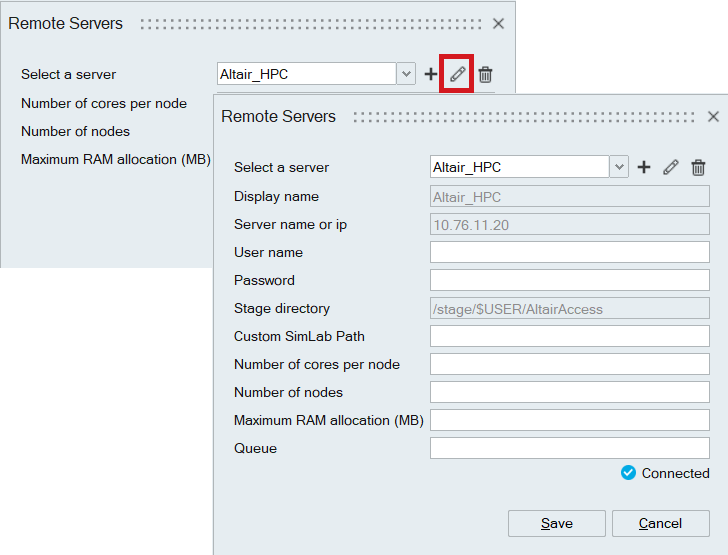
Task: Delete server using back dialog trash icon
Action: coord(485,74)
